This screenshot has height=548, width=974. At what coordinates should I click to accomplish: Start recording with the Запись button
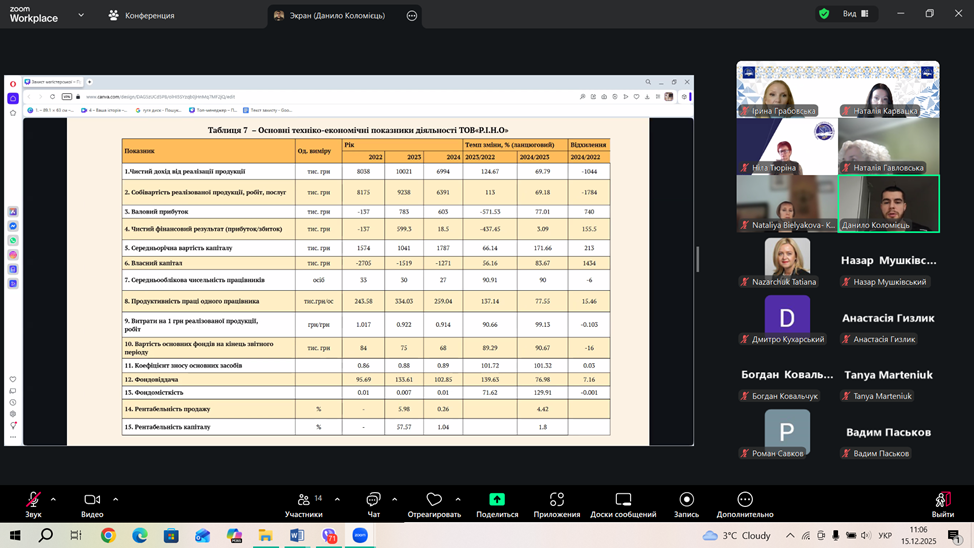[686, 500]
